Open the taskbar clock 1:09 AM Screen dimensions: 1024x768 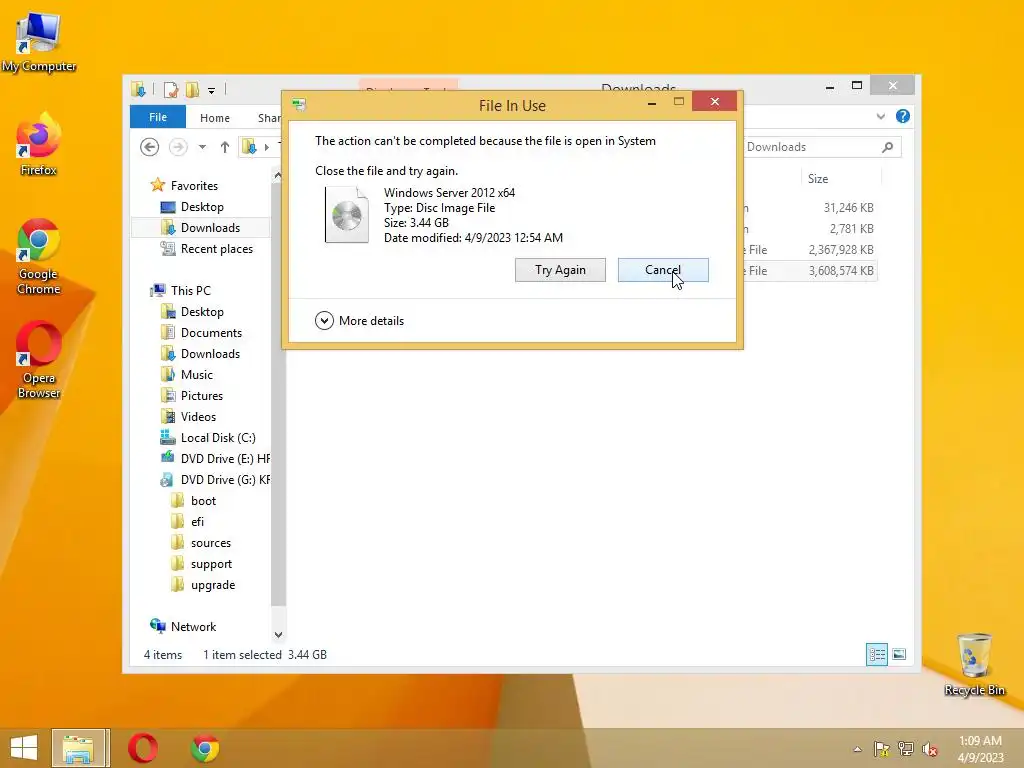(980, 749)
